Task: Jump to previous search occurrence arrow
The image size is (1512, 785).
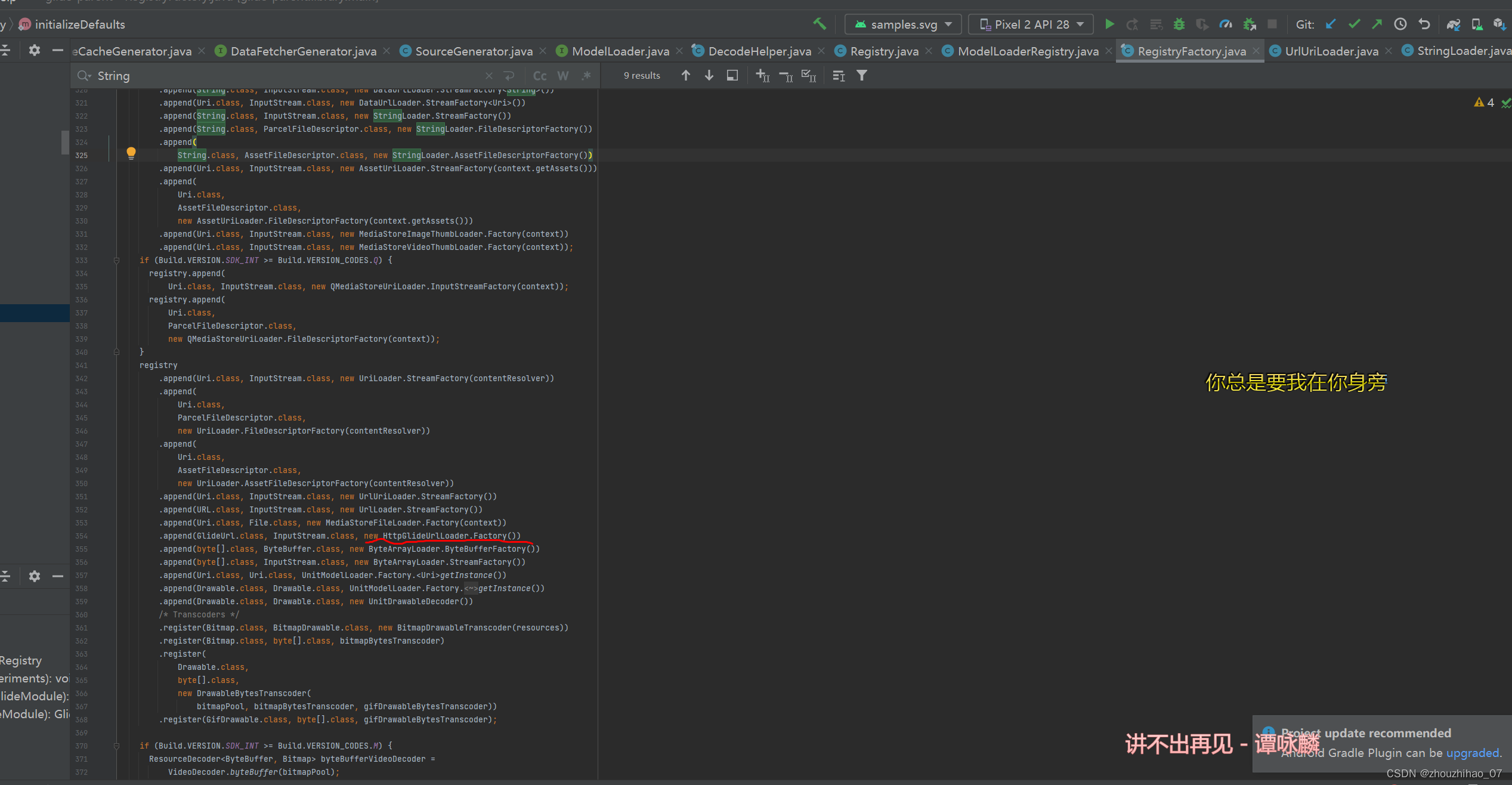Action: pyautogui.click(x=686, y=76)
